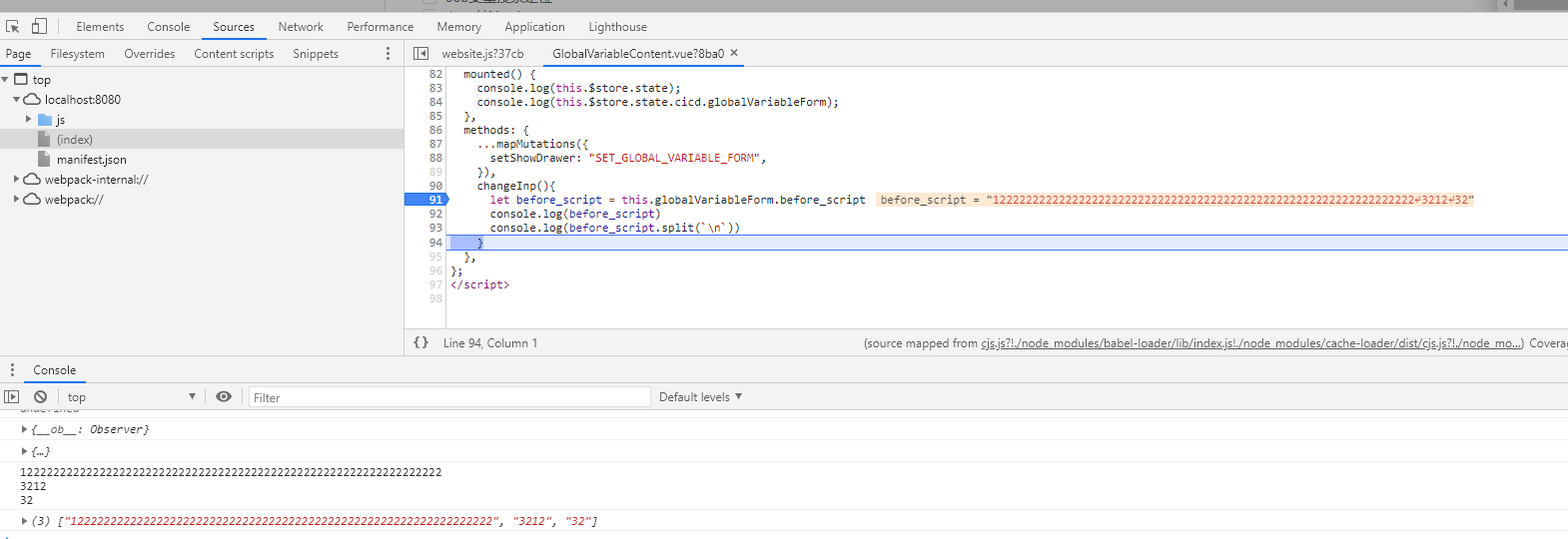The height and width of the screenshot is (539, 1568).
Task: Open the Lighthouse panel tab
Action: point(617,27)
